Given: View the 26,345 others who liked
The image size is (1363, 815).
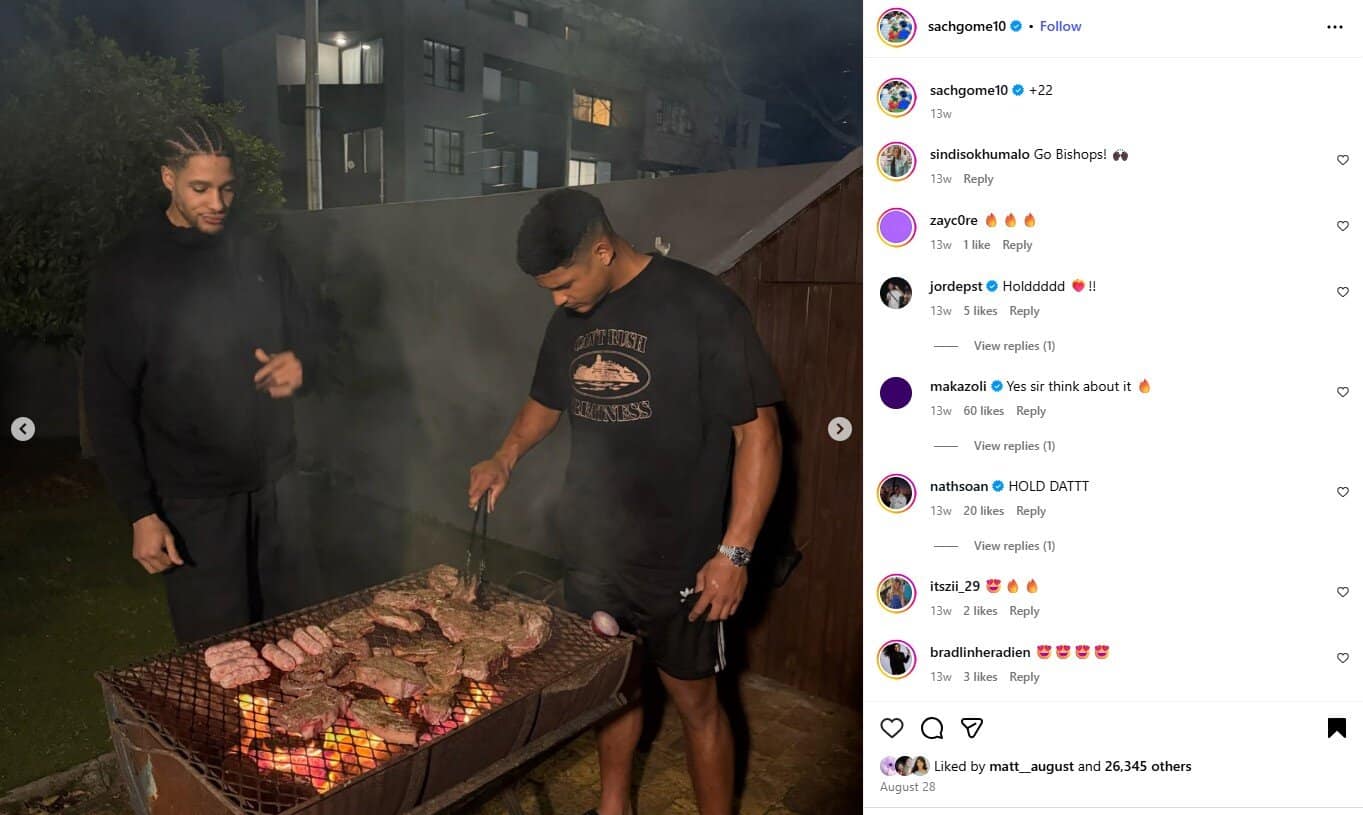Looking at the screenshot, I should 1148,767.
